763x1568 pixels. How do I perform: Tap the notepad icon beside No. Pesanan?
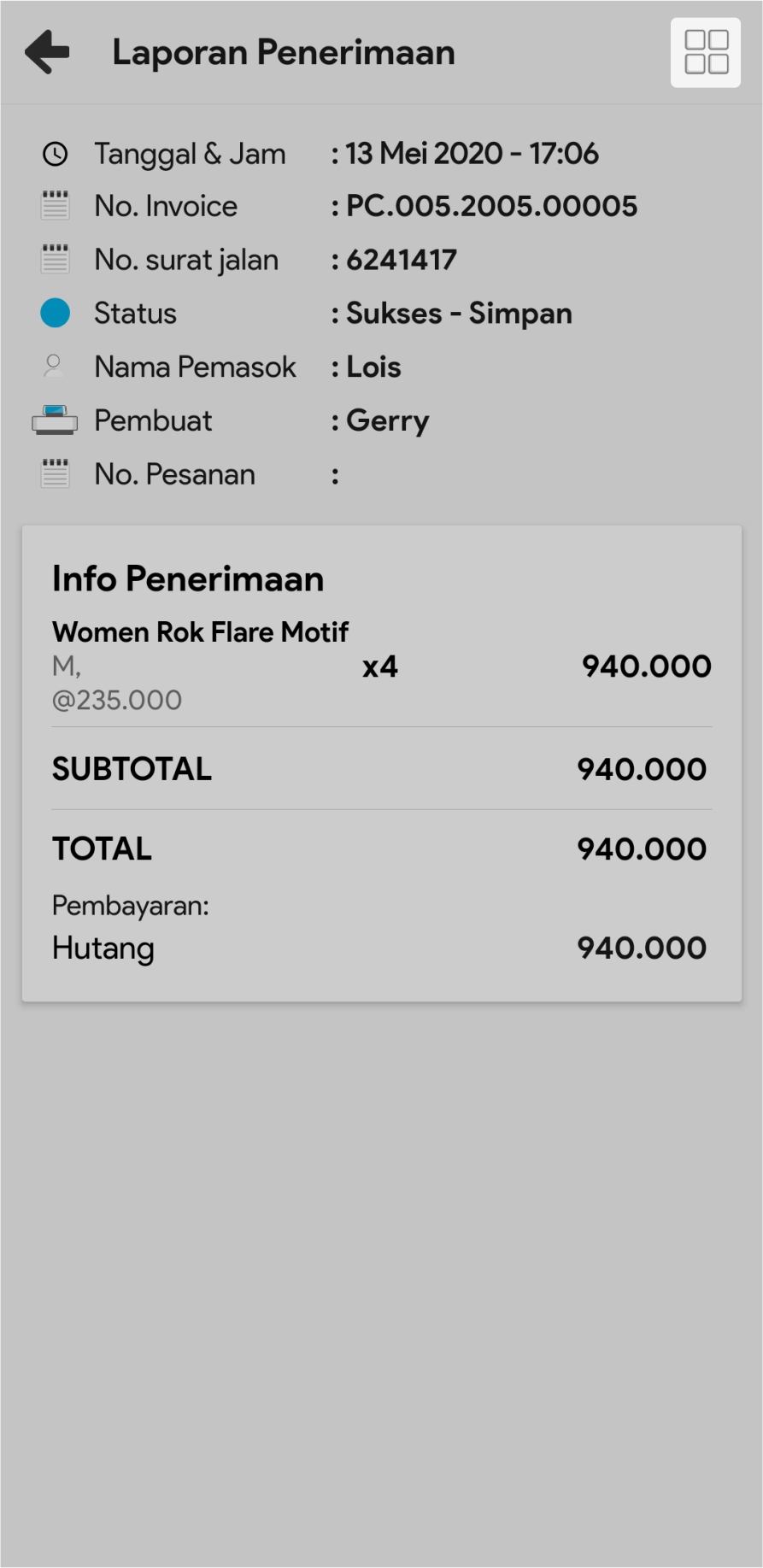[56, 473]
